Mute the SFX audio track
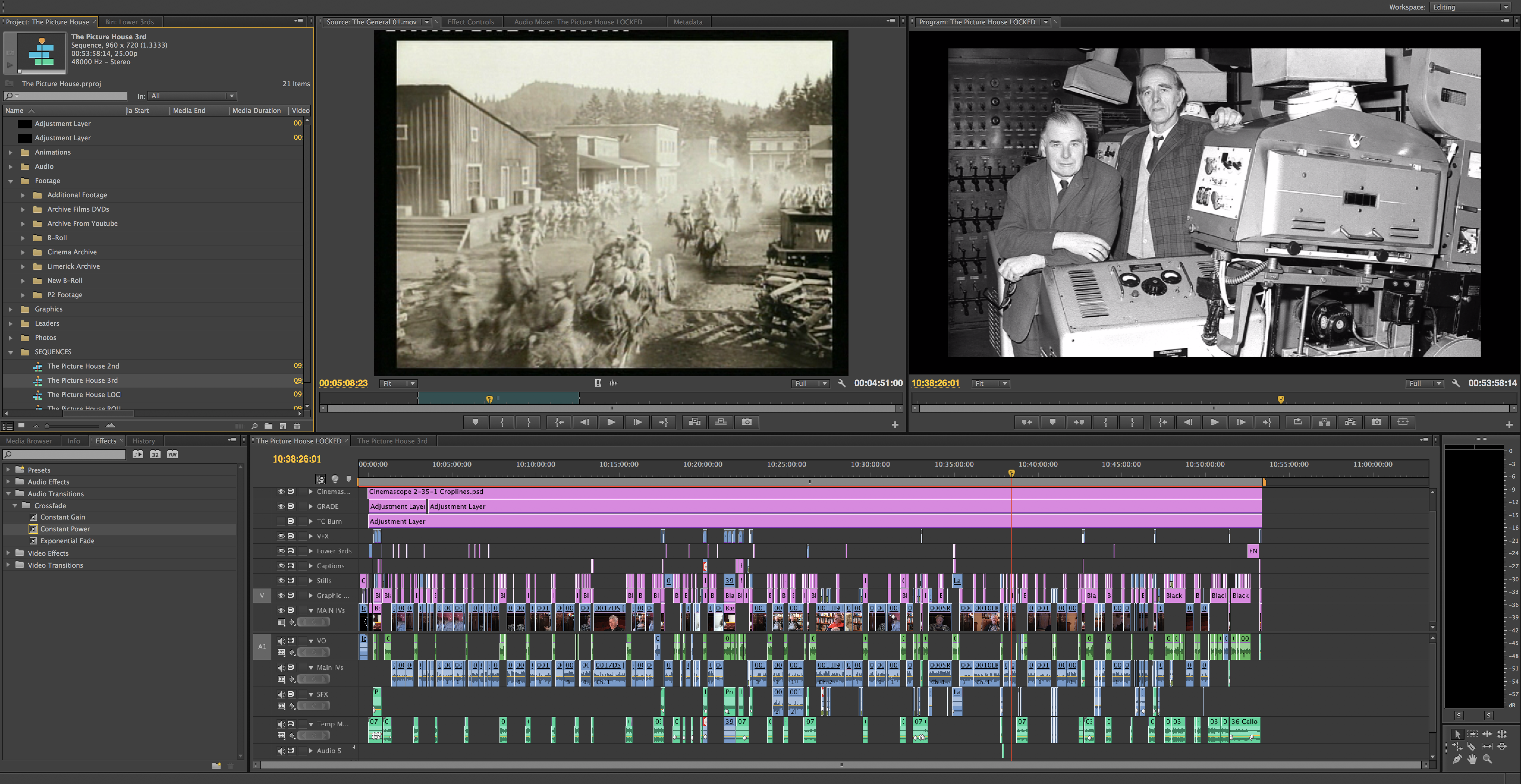1521x784 pixels. [281, 694]
